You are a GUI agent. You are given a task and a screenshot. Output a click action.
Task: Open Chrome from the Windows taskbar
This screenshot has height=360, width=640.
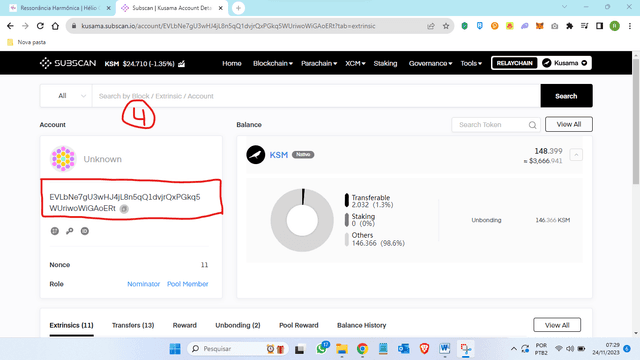coord(362,349)
